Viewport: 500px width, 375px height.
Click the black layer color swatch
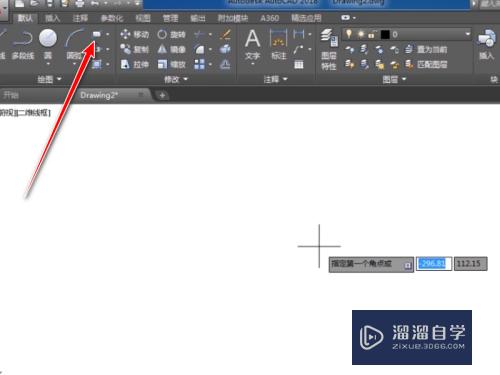click(x=385, y=34)
